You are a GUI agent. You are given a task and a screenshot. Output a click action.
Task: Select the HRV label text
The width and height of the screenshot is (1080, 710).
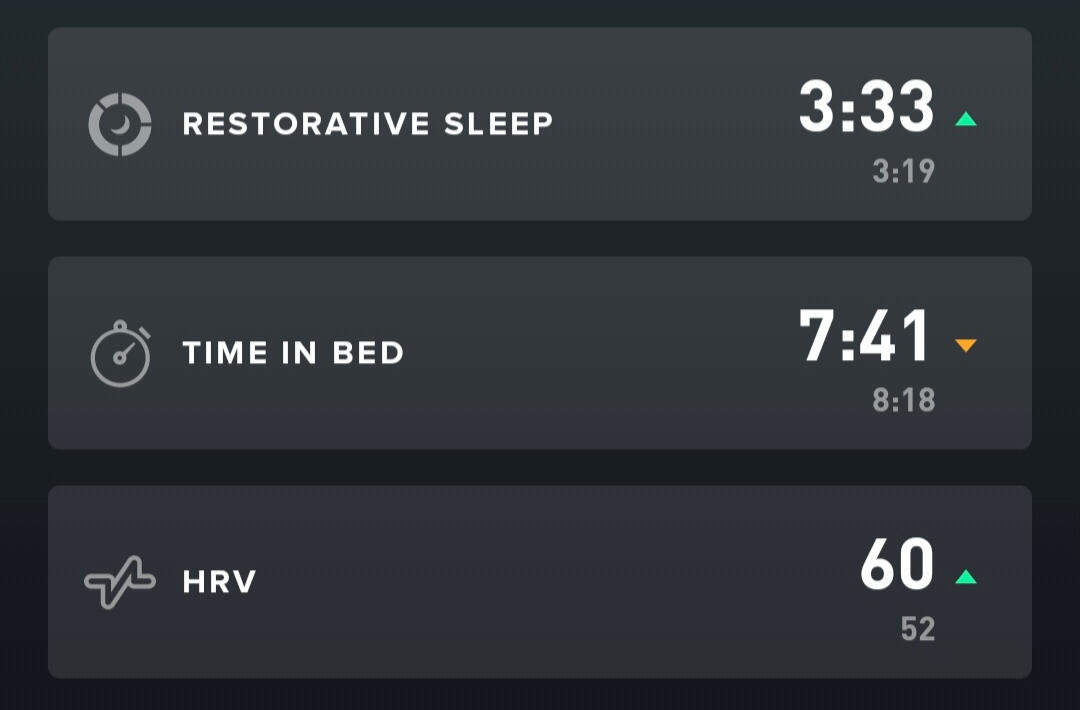click(x=219, y=582)
